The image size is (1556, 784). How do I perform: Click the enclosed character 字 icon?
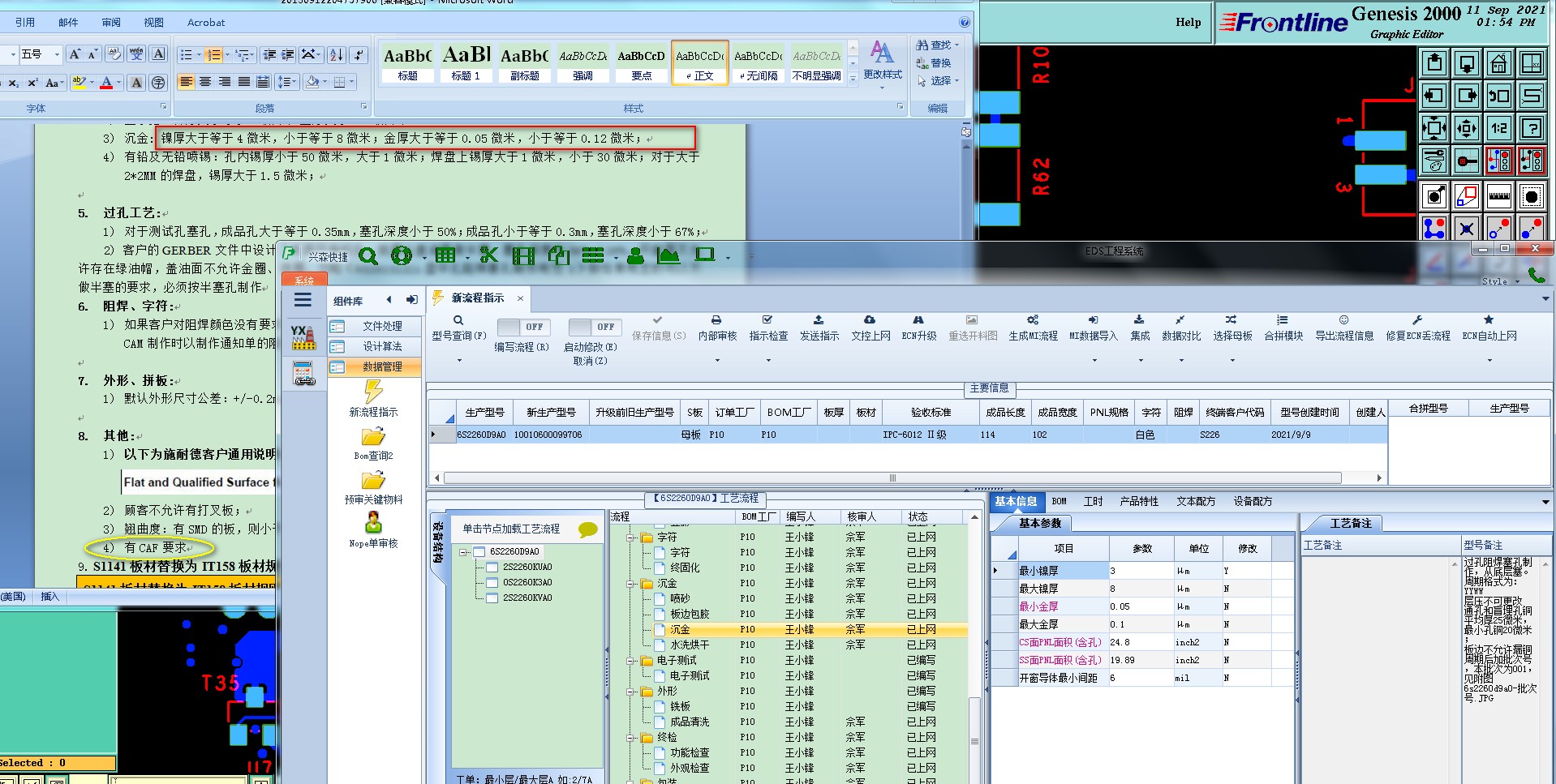(159, 83)
